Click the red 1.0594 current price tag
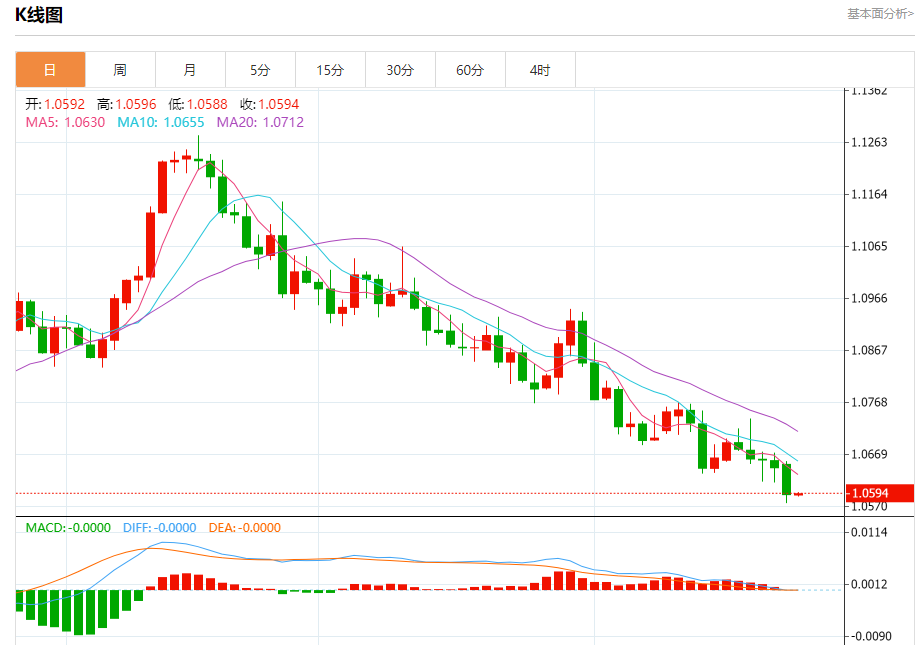The width and height of the screenshot is (922, 645). click(880, 493)
